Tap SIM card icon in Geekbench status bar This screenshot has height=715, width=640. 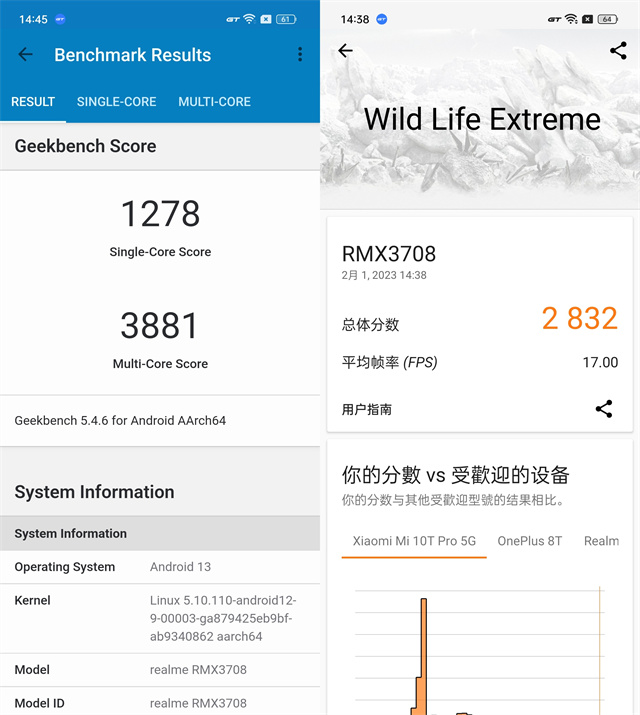point(266,19)
